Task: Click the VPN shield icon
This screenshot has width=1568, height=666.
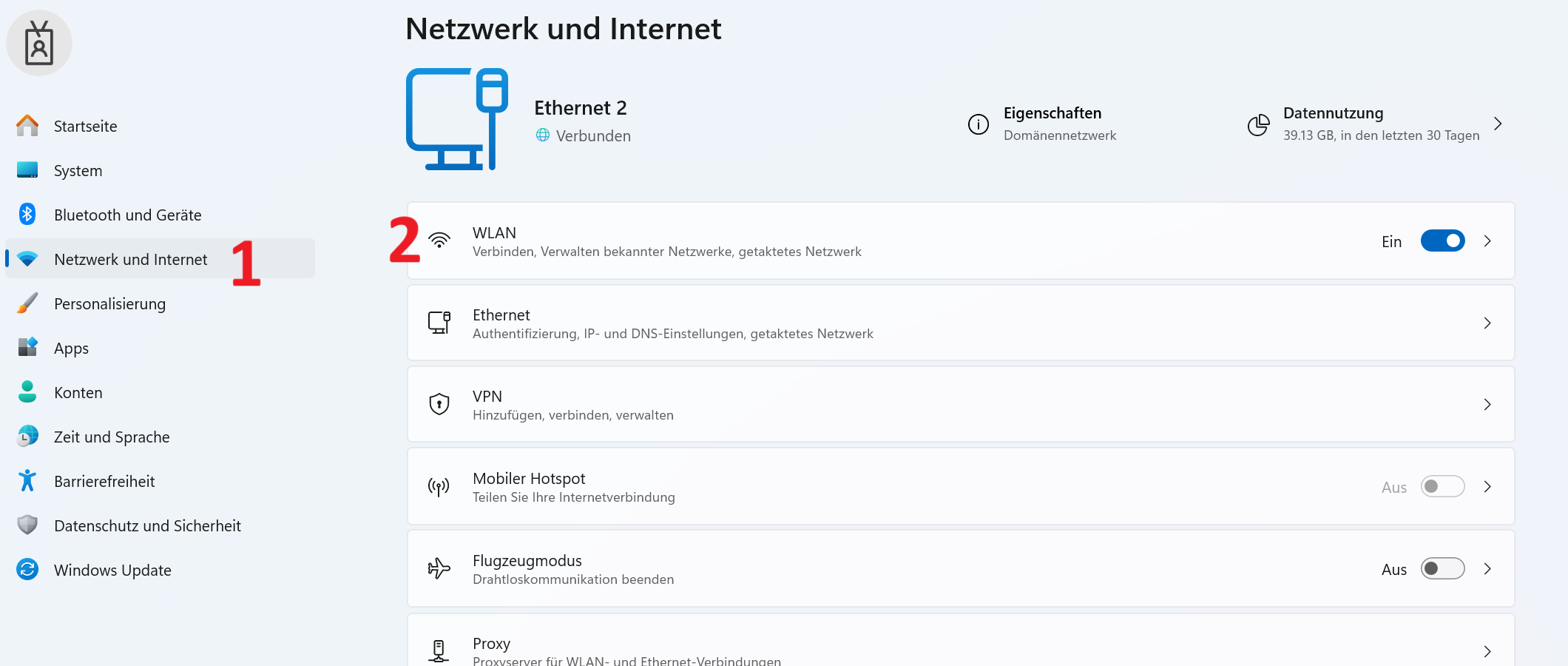Action: 439,405
